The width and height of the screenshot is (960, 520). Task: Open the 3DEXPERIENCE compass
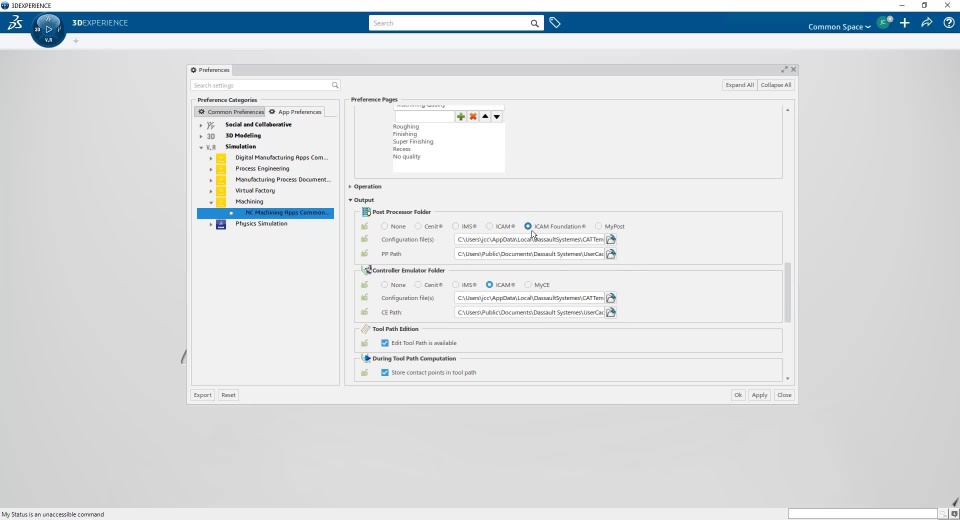(48, 29)
